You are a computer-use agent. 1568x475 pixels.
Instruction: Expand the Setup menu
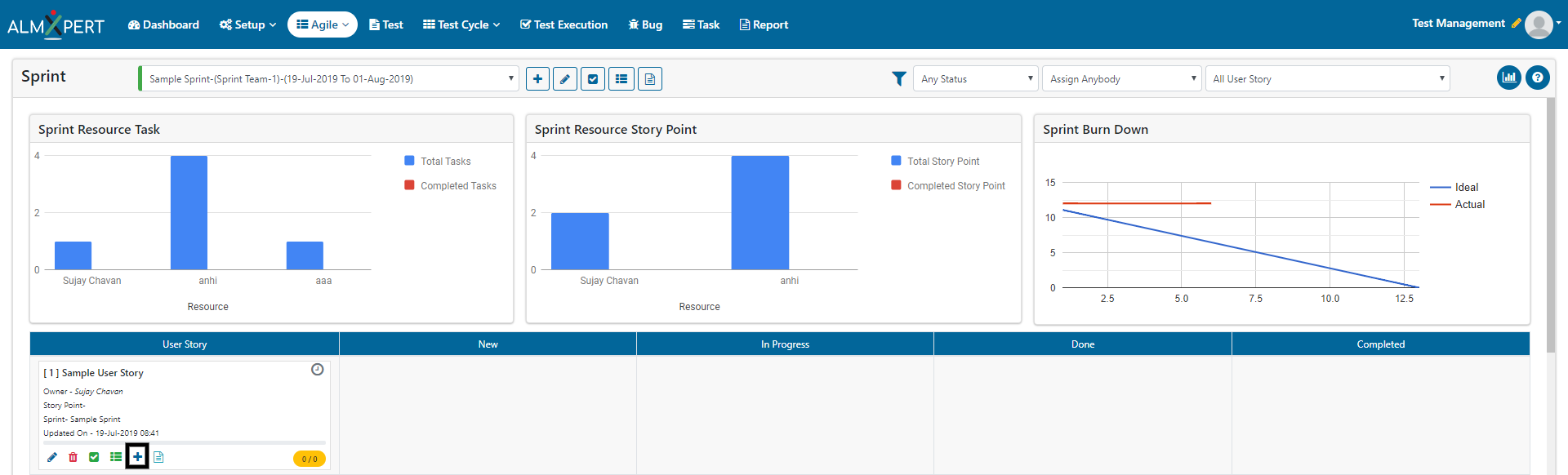[x=247, y=24]
